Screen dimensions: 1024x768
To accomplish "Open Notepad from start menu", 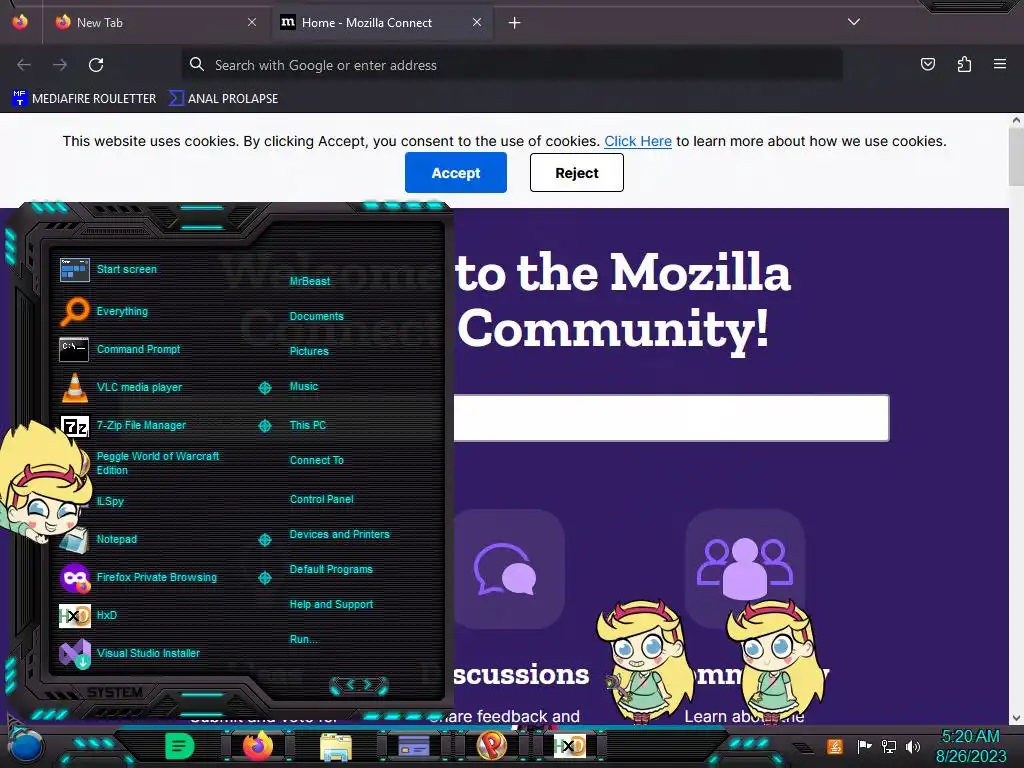I will pos(116,539).
